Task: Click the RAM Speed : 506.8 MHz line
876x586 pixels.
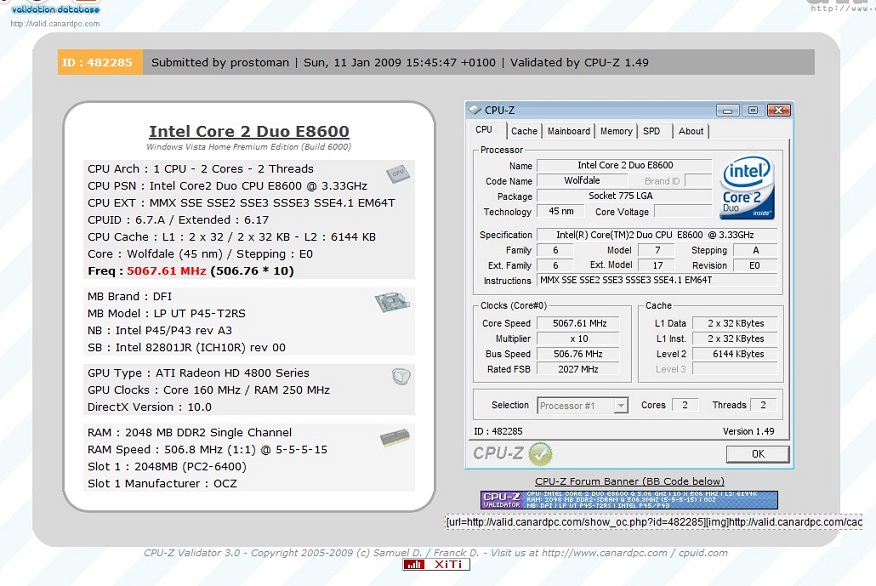Action: [207, 450]
